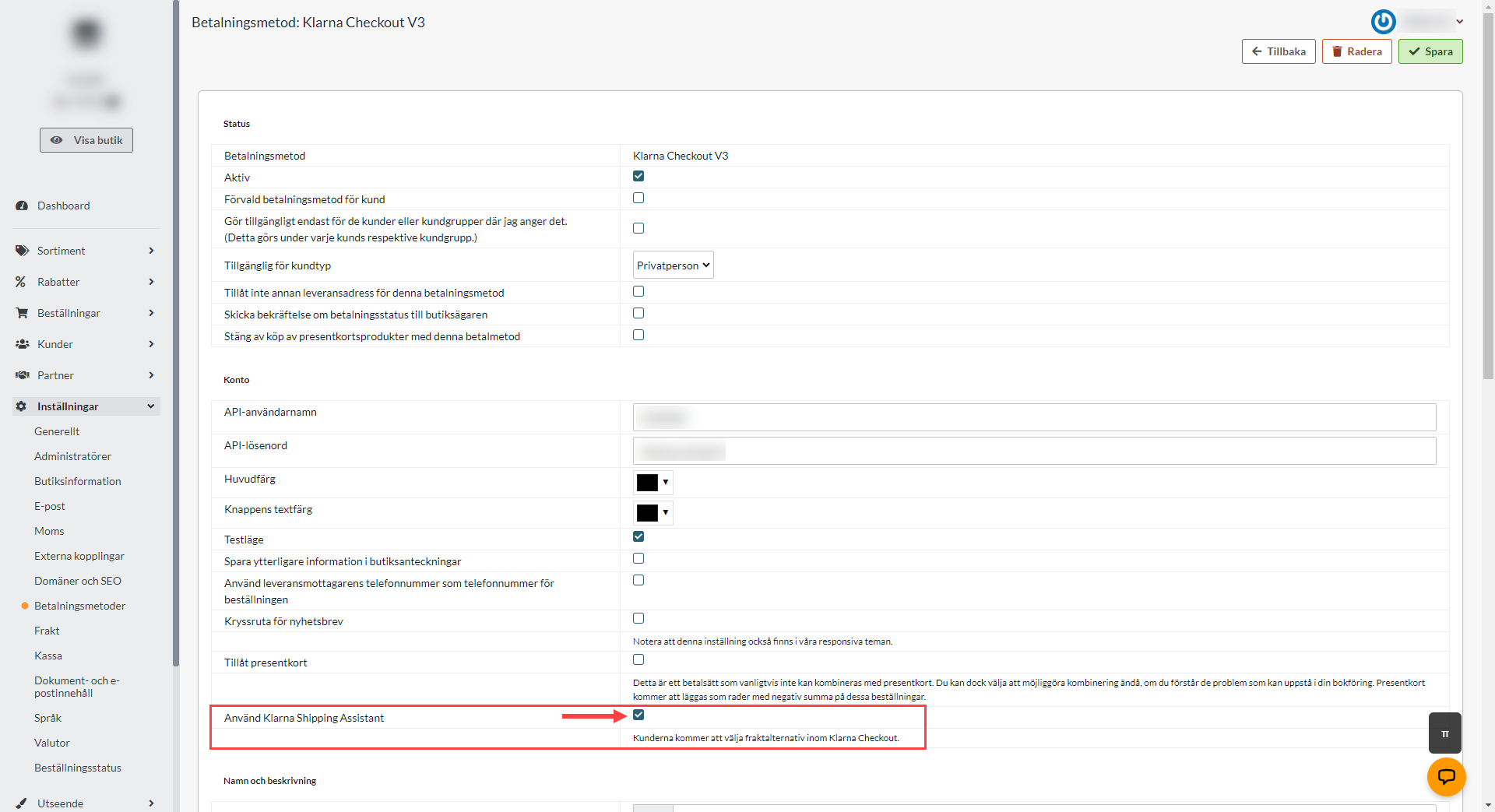1495x812 pixels.
Task: Toggle the Aktiv checkbox
Action: 638,176
